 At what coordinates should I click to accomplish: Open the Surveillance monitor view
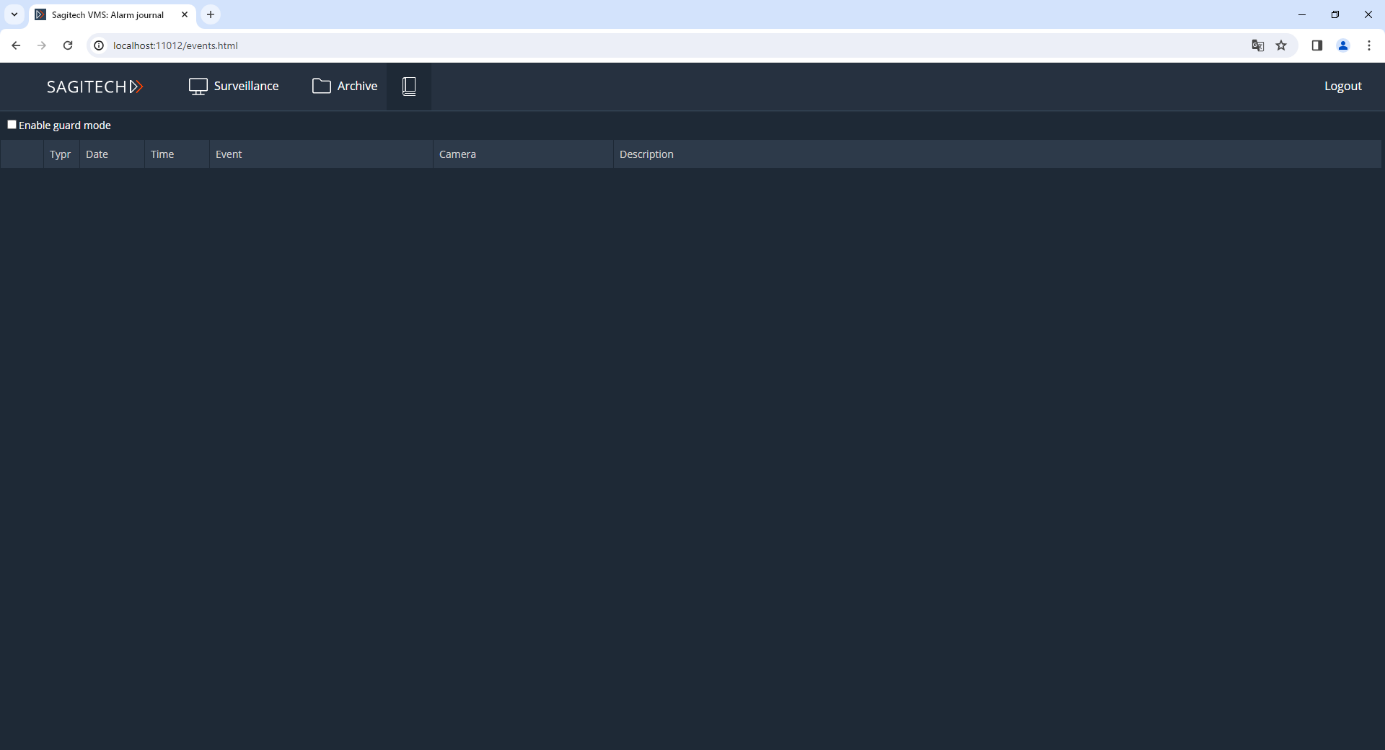pos(234,86)
